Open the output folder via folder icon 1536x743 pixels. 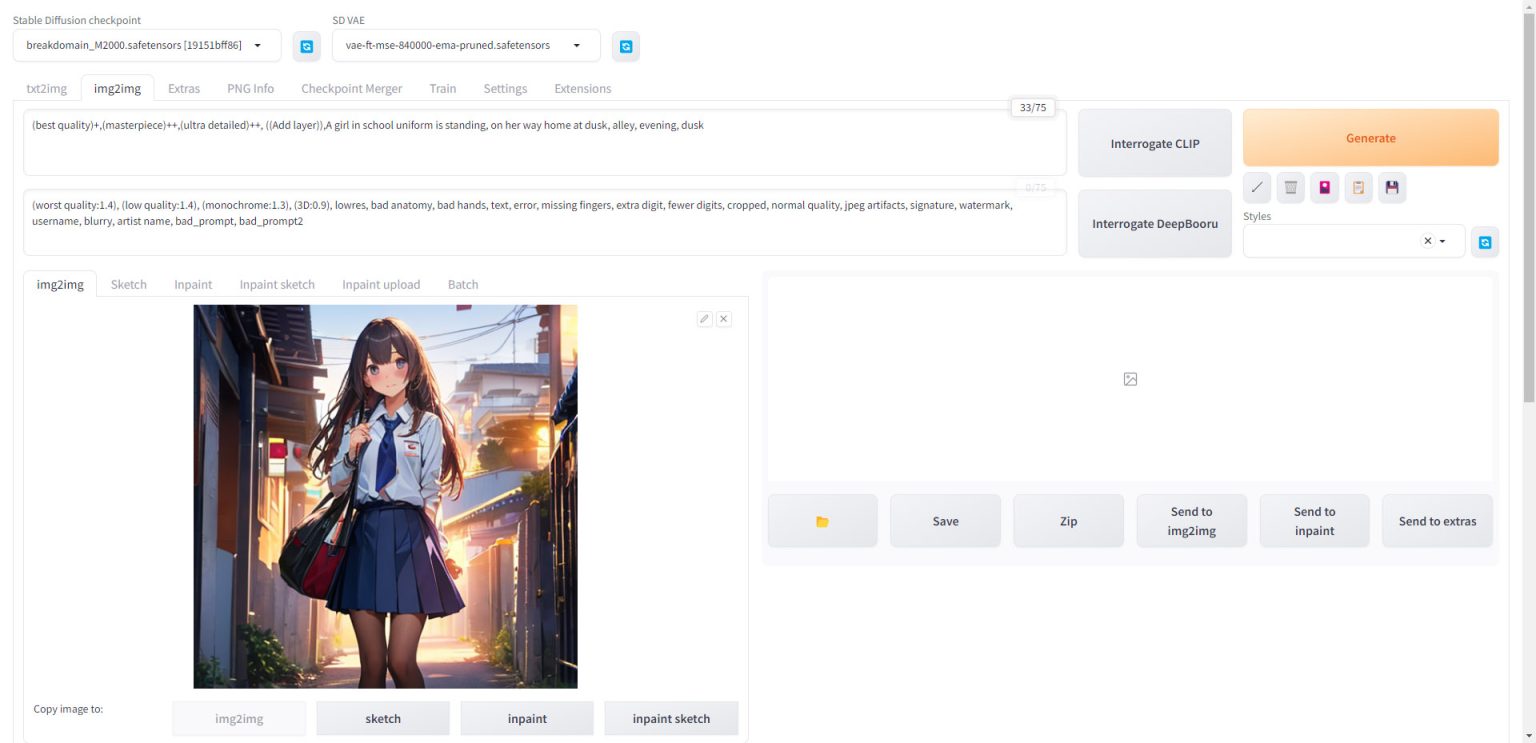click(x=822, y=521)
